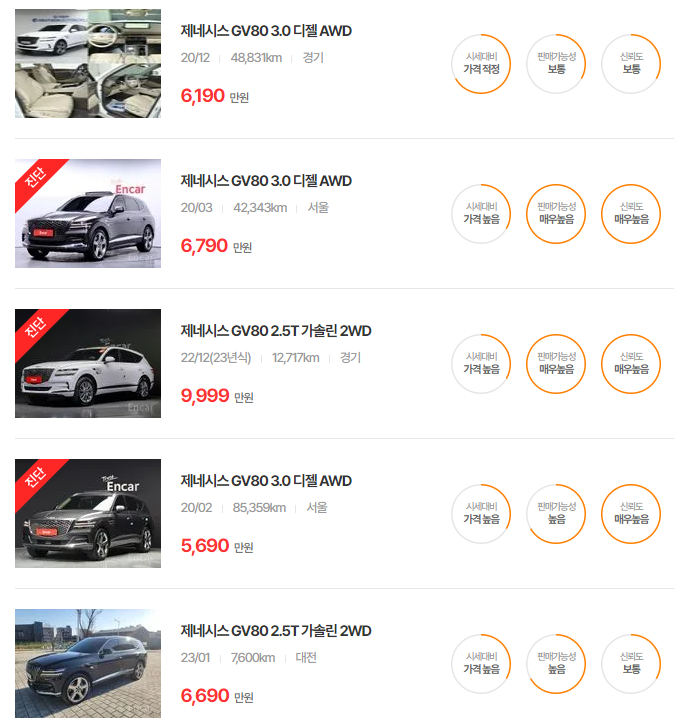Open the dark GV80 thumbnail priced 5,690
Viewport: 674px width, 721px height.
88,513
